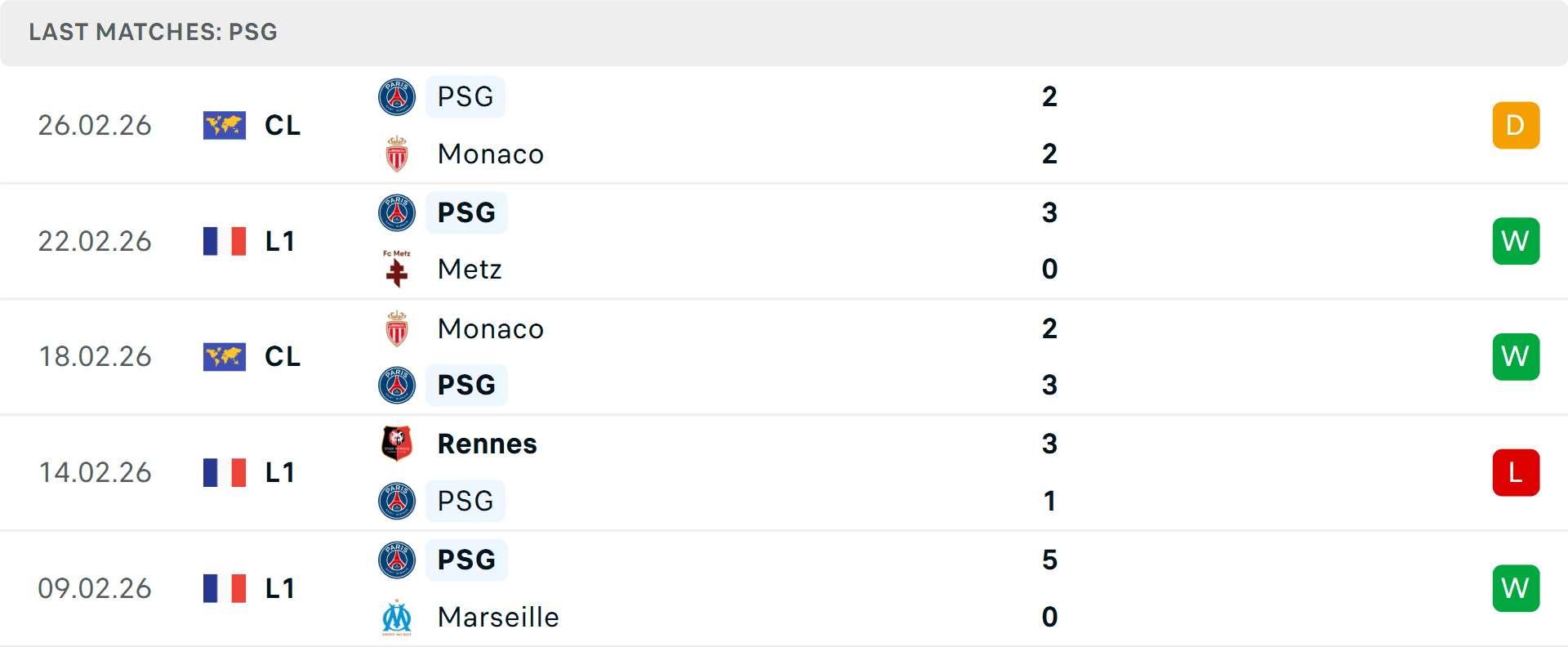
Task: Click the FC Metz club crest
Action: [397, 269]
